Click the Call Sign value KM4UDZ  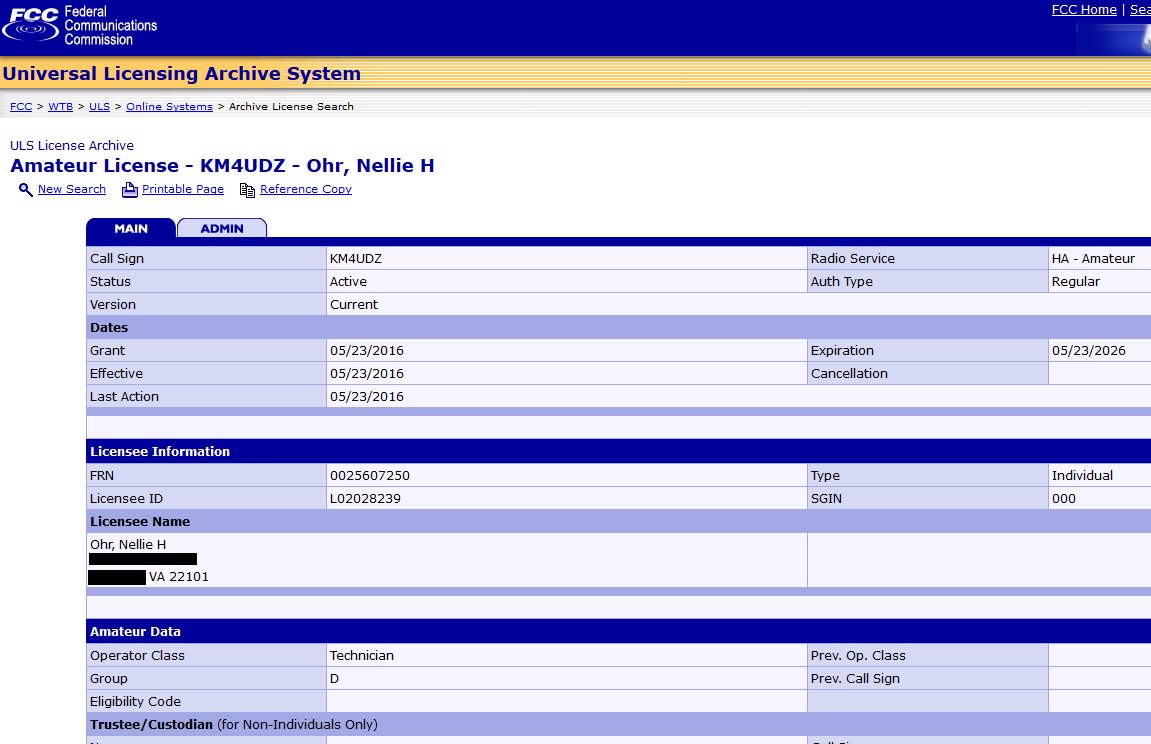(x=356, y=258)
